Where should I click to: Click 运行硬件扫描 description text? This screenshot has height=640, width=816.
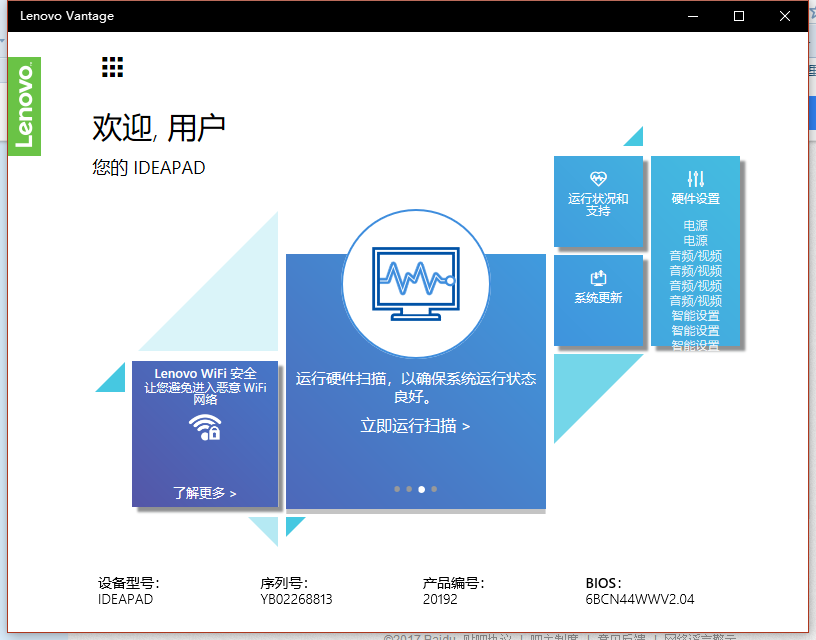pyautogui.click(x=416, y=388)
